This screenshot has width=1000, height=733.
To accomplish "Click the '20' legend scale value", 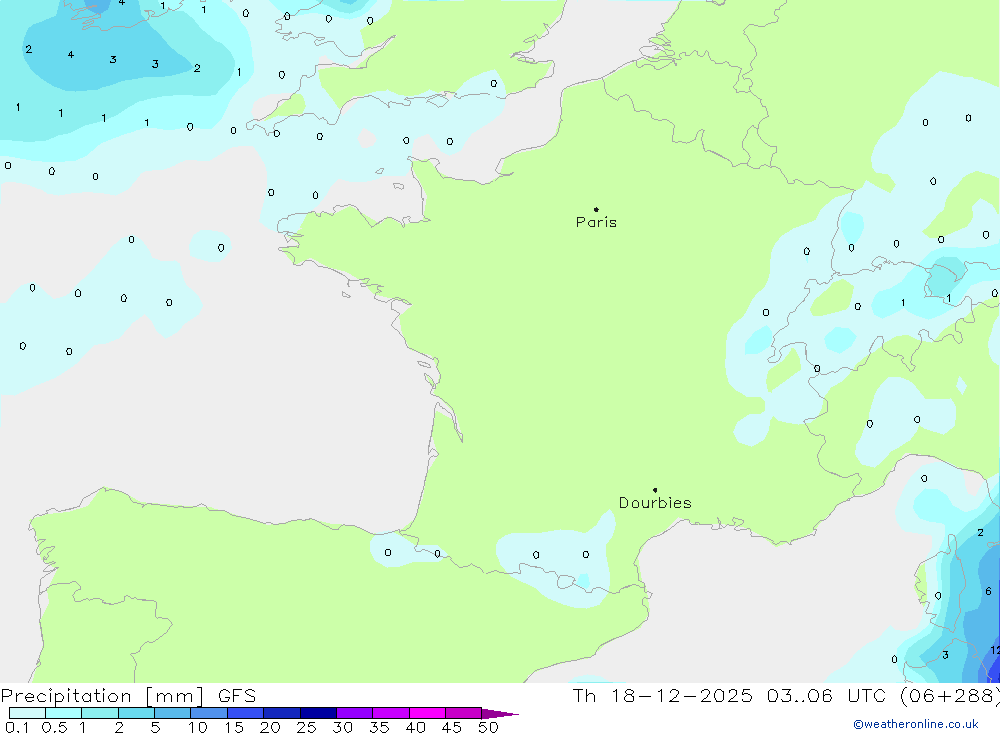I will click(x=270, y=727).
